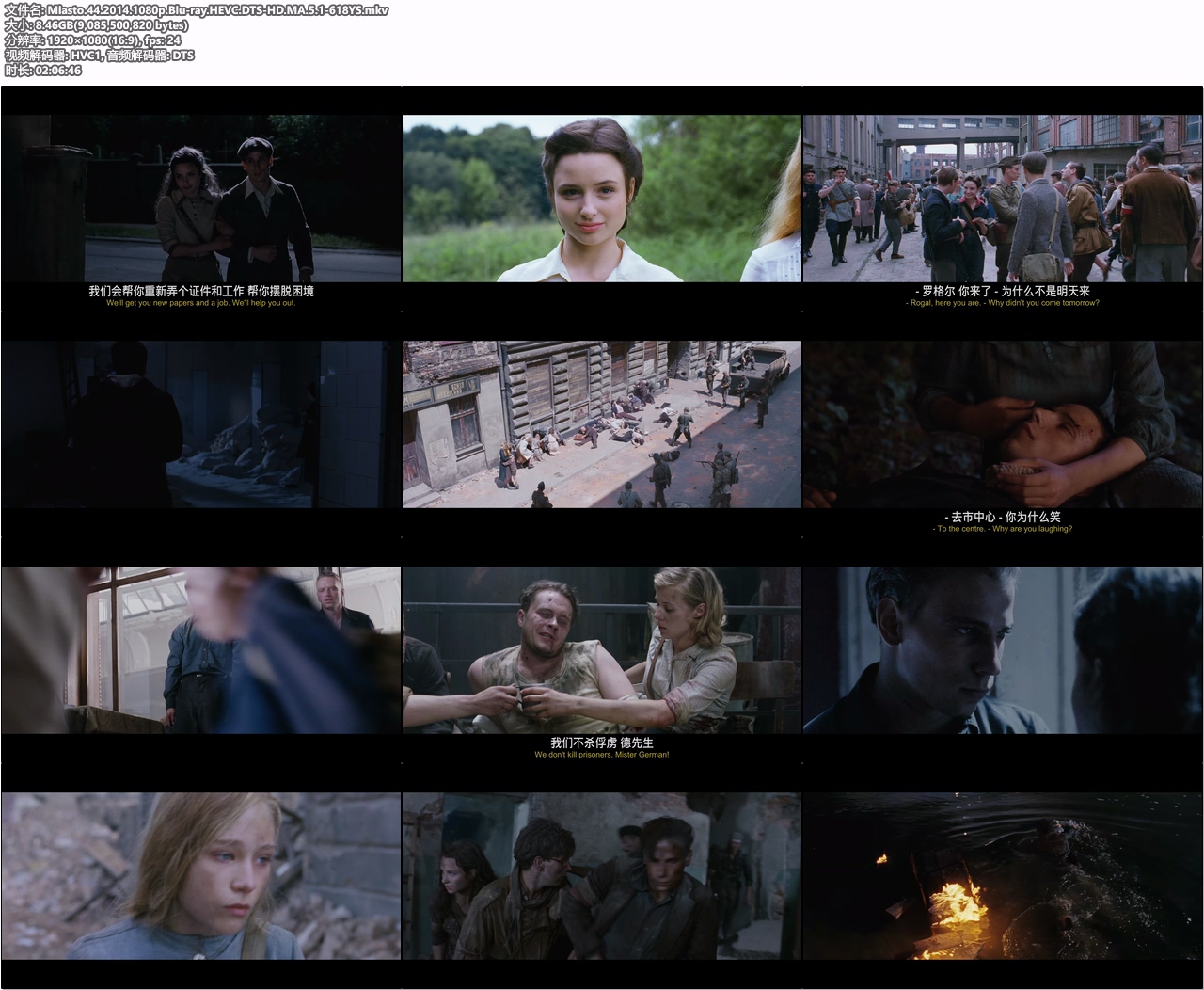Screen dimensions: 1204x990
Task: Open the blonde girl among rubble thumbnail
Action: point(200,876)
